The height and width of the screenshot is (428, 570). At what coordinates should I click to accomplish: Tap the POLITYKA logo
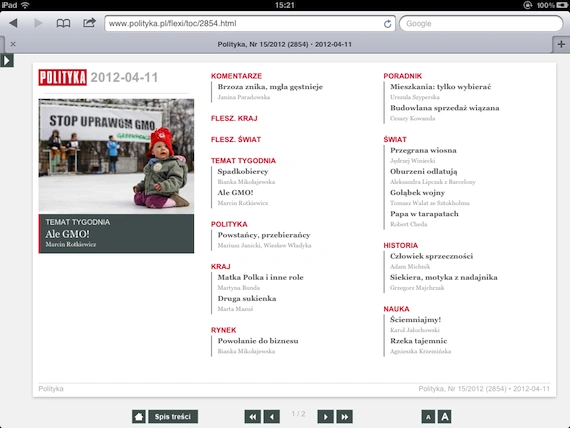(x=63, y=77)
